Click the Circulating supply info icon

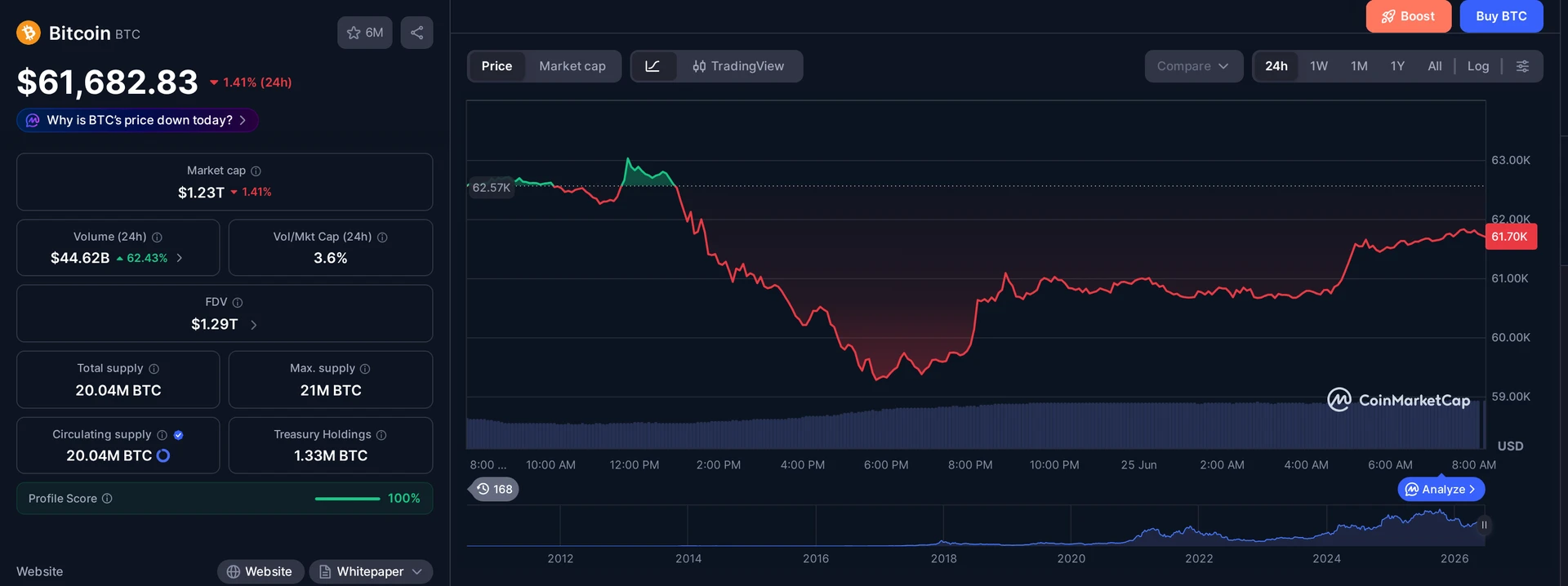point(162,435)
